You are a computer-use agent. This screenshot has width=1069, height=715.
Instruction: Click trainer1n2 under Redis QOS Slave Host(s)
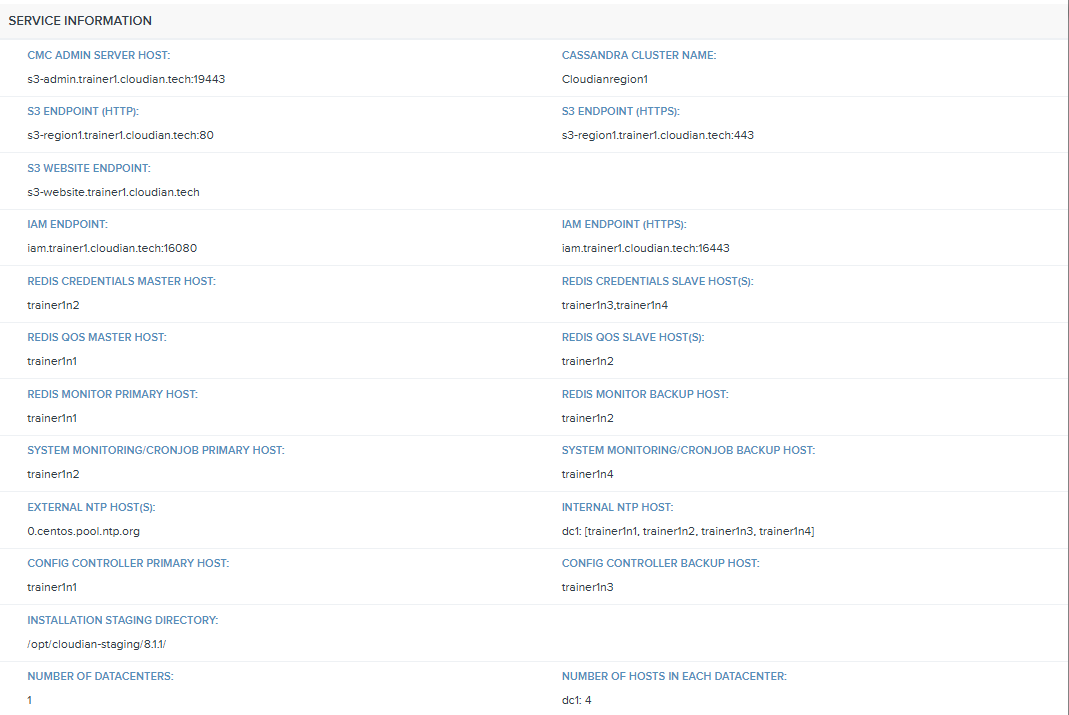coord(588,361)
